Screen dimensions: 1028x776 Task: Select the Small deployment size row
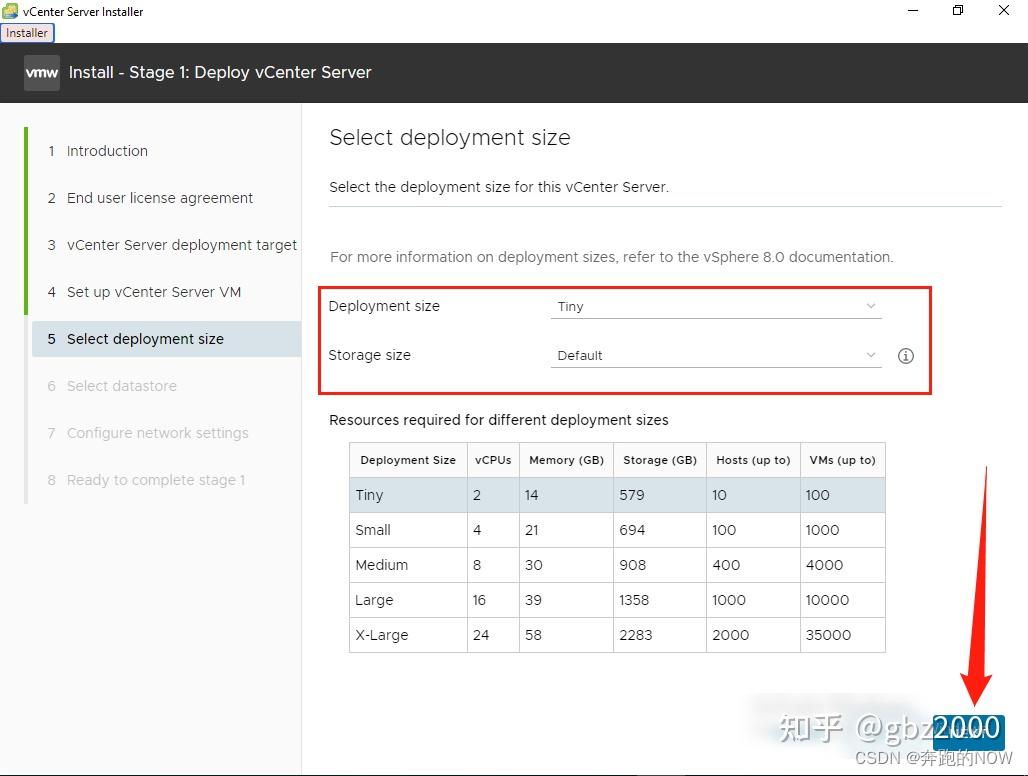[617, 530]
